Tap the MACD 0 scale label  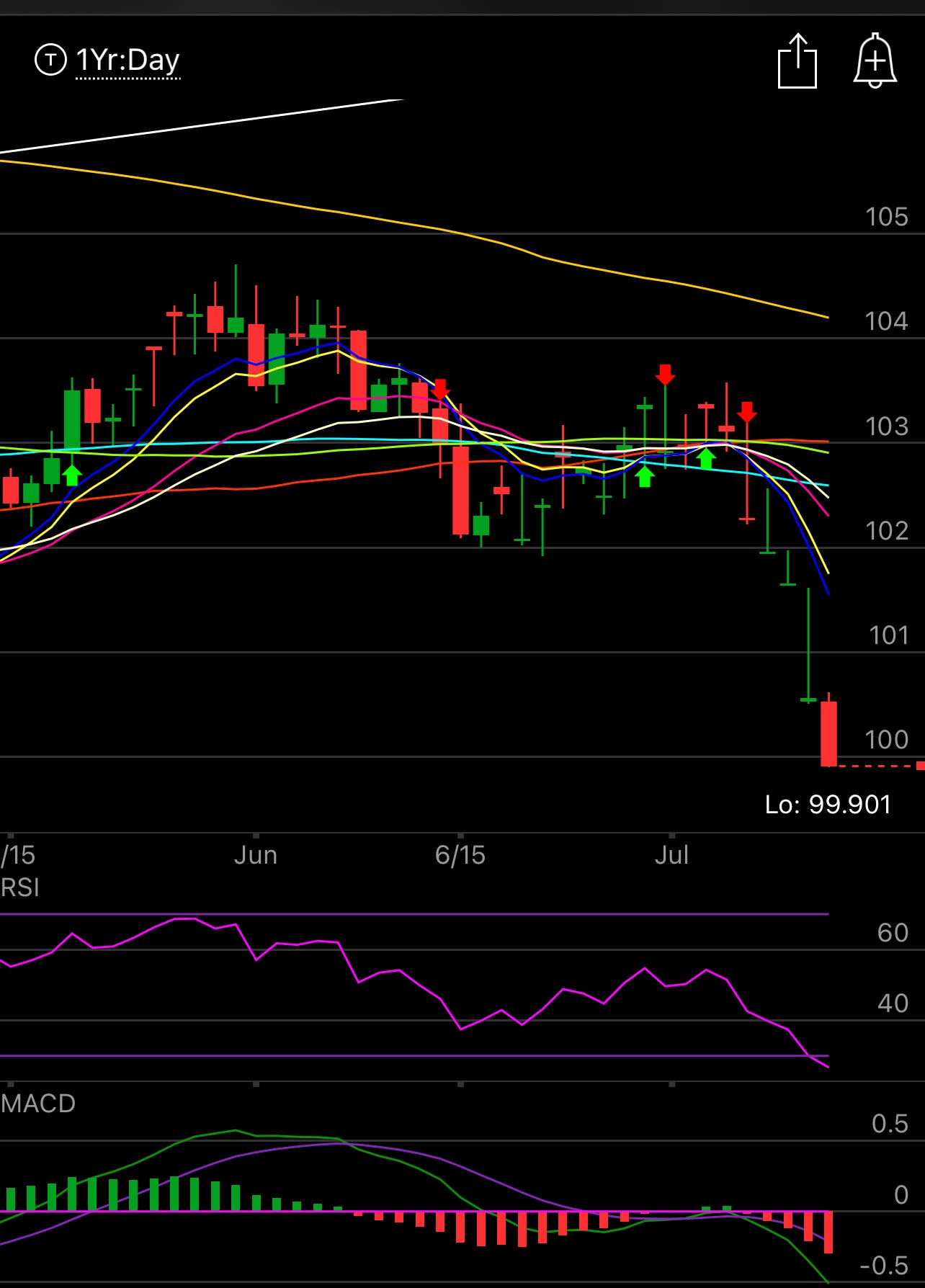pyautogui.click(x=901, y=1195)
